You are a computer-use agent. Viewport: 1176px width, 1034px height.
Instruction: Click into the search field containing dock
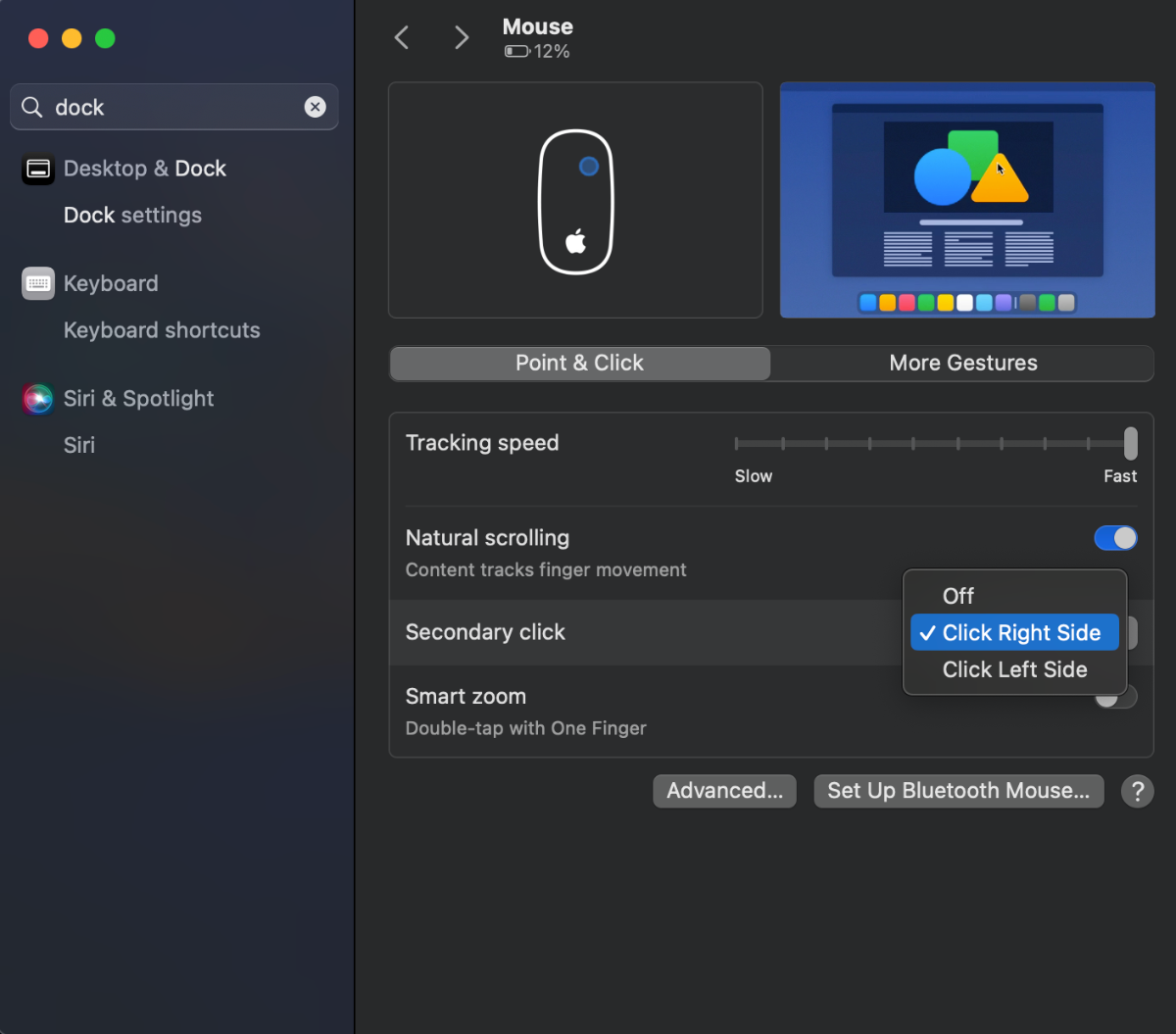pyautogui.click(x=174, y=107)
